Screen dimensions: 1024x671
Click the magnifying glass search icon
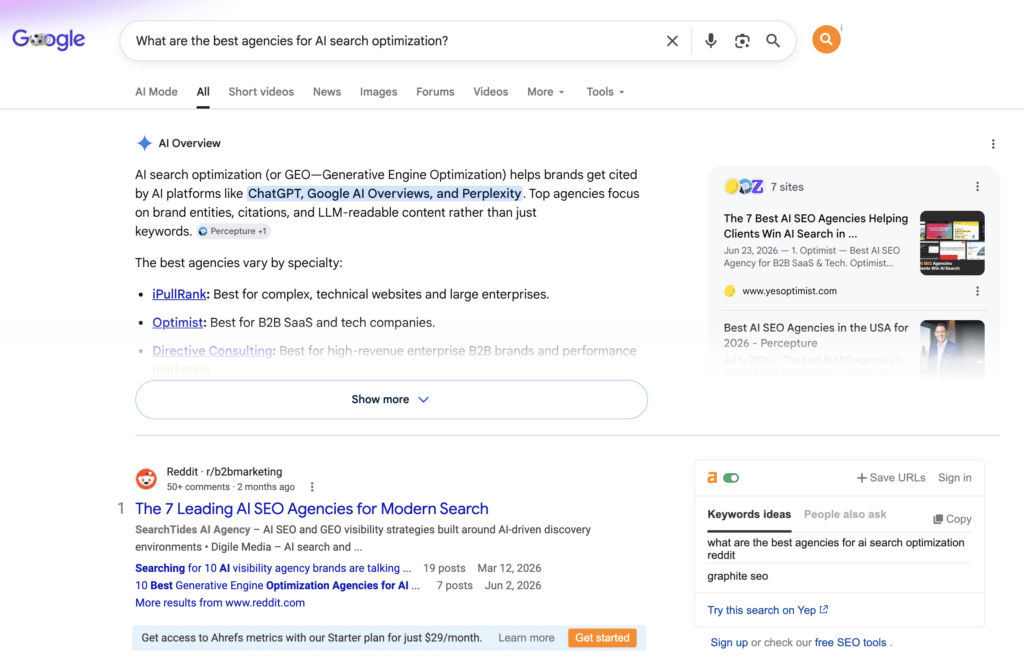tap(773, 41)
